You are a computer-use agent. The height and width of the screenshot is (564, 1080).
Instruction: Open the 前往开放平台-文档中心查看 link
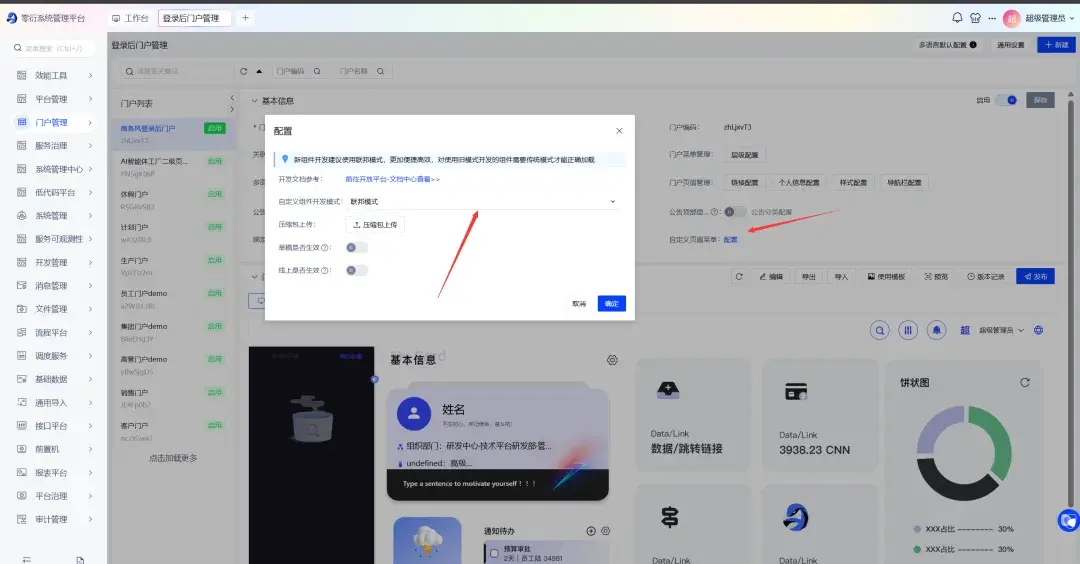point(393,179)
